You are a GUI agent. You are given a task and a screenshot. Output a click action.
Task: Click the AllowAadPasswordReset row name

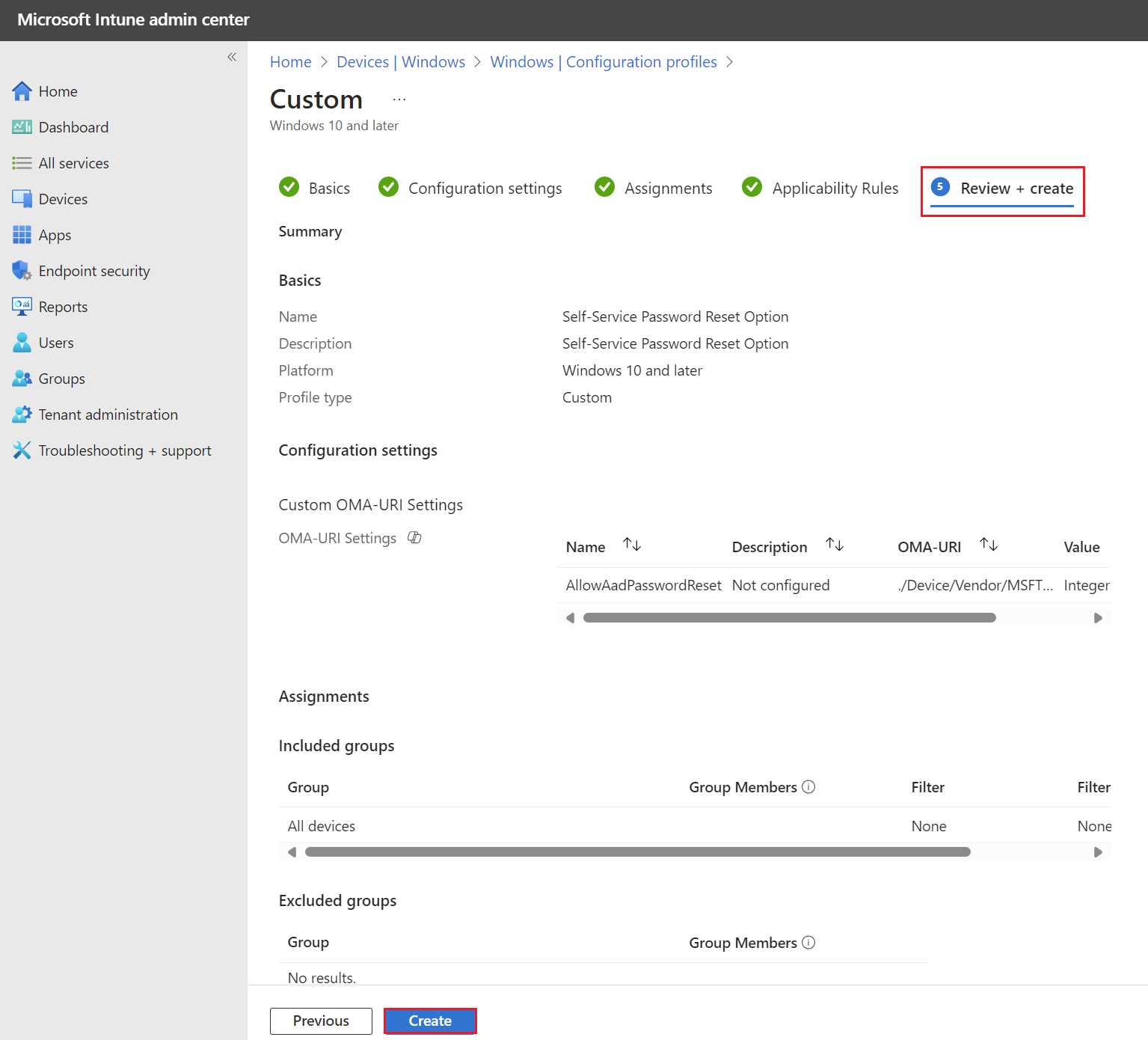pyautogui.click(x=643, y=585)
